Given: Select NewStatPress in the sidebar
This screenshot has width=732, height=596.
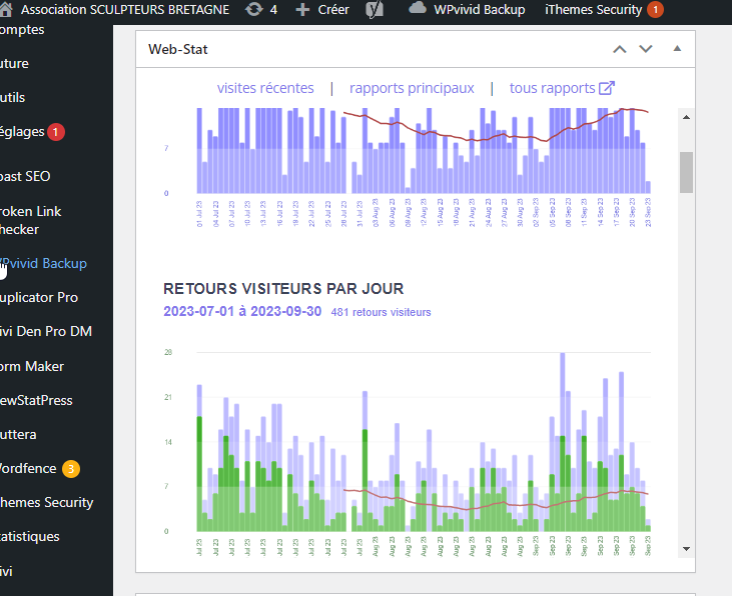Looking at the screenshot, I should [37, 400].
